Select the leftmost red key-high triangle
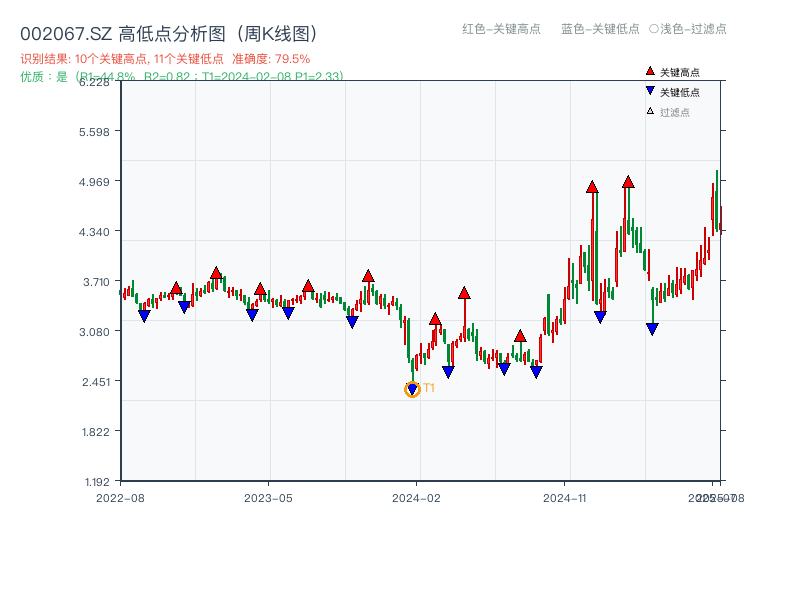 (176, 288)
